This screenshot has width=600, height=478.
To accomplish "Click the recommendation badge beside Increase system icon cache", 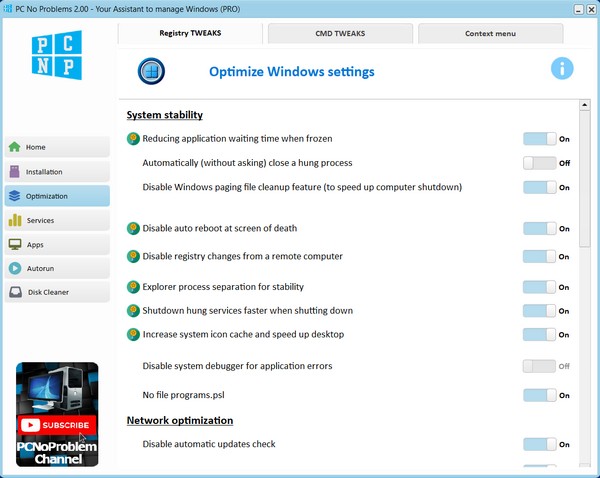I will pyautogui.click(x=133, y=334).
